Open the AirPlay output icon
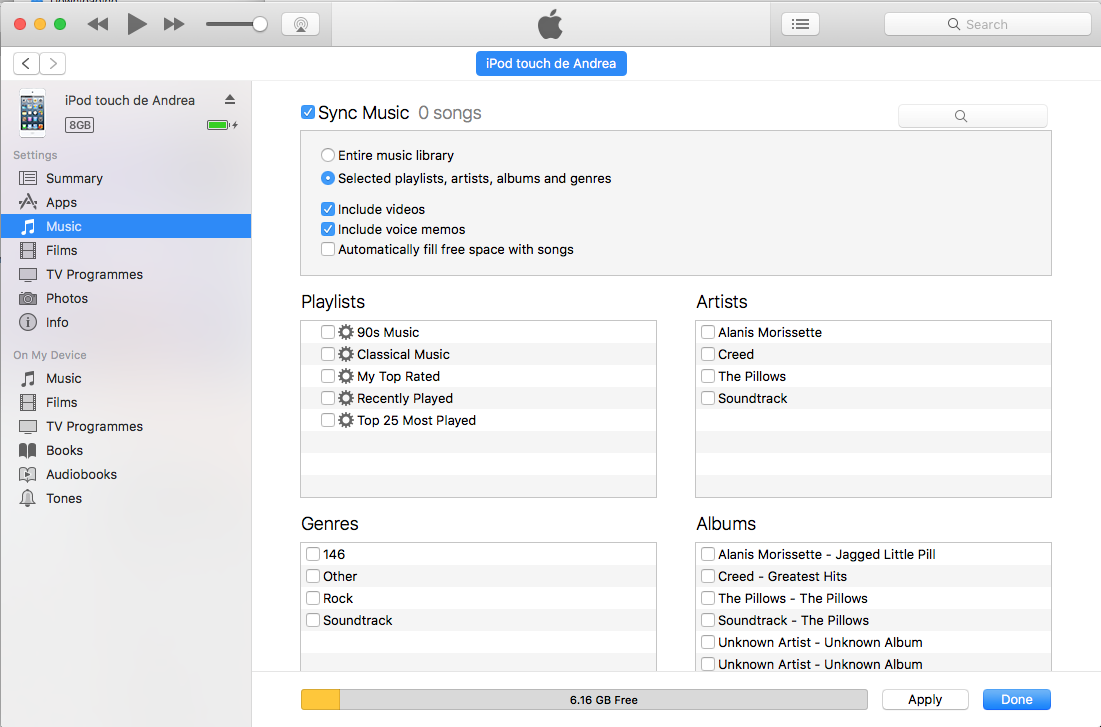The width and height of the screenshot is (1101, 727). tap(301, 24)
